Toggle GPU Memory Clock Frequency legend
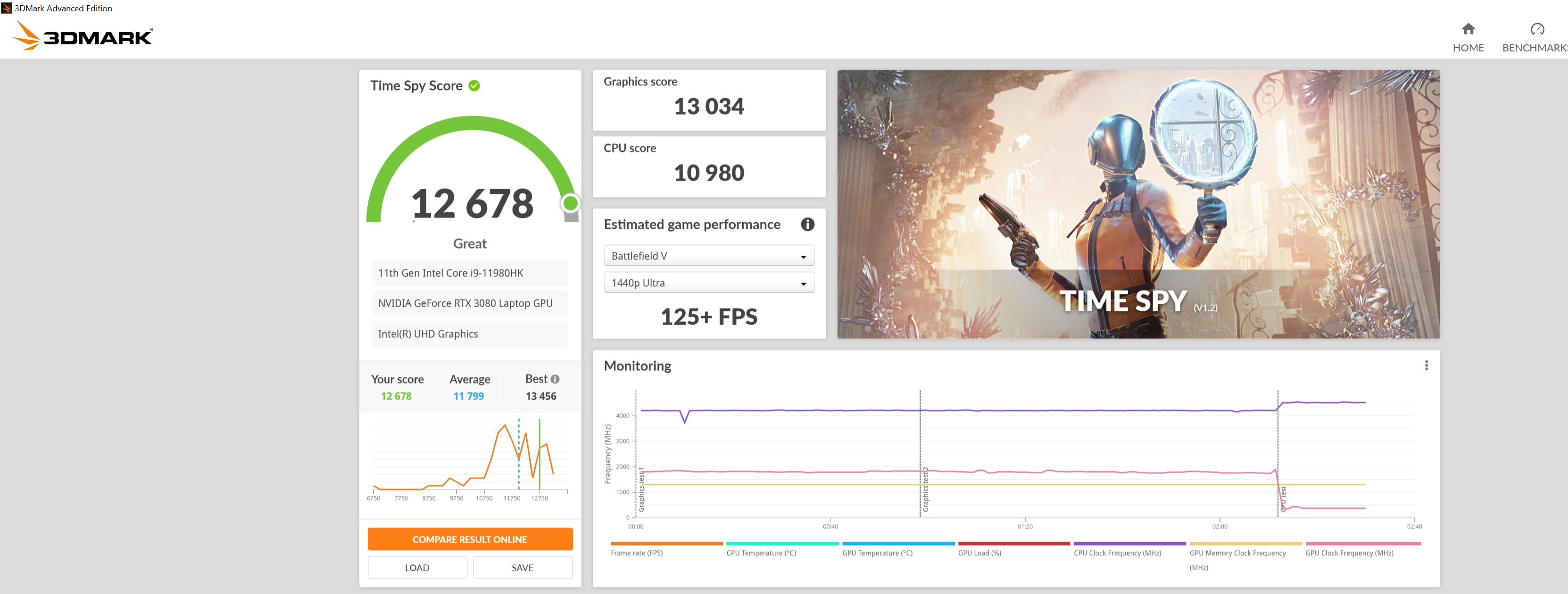 1245,557
